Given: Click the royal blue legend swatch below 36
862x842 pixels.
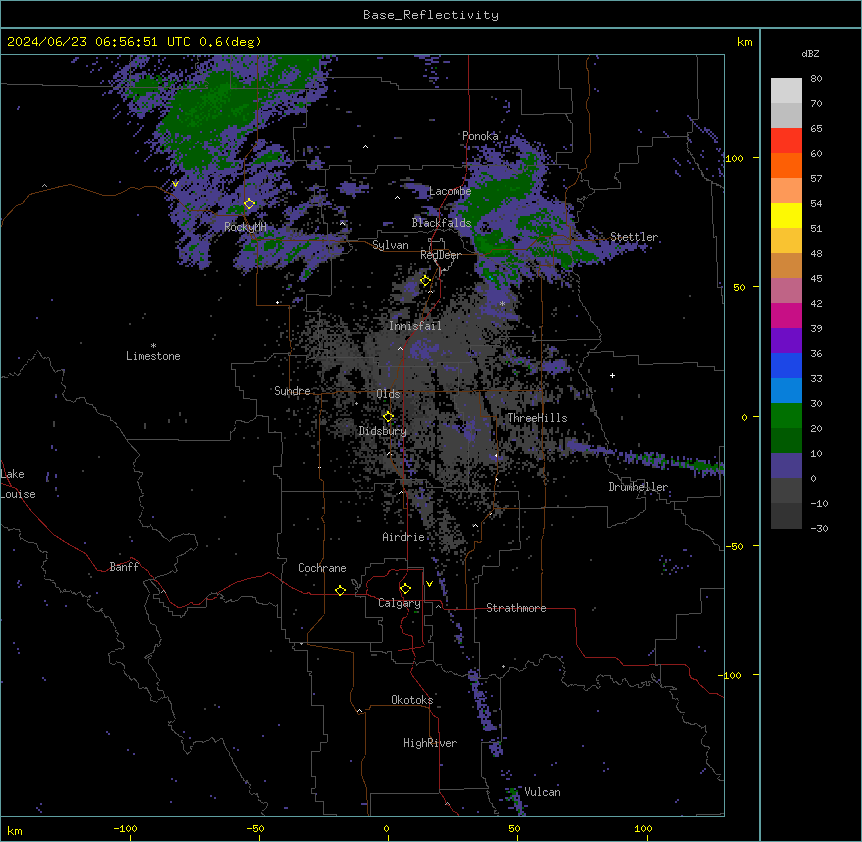Looking at the screenshot, I should coord(786,365).
